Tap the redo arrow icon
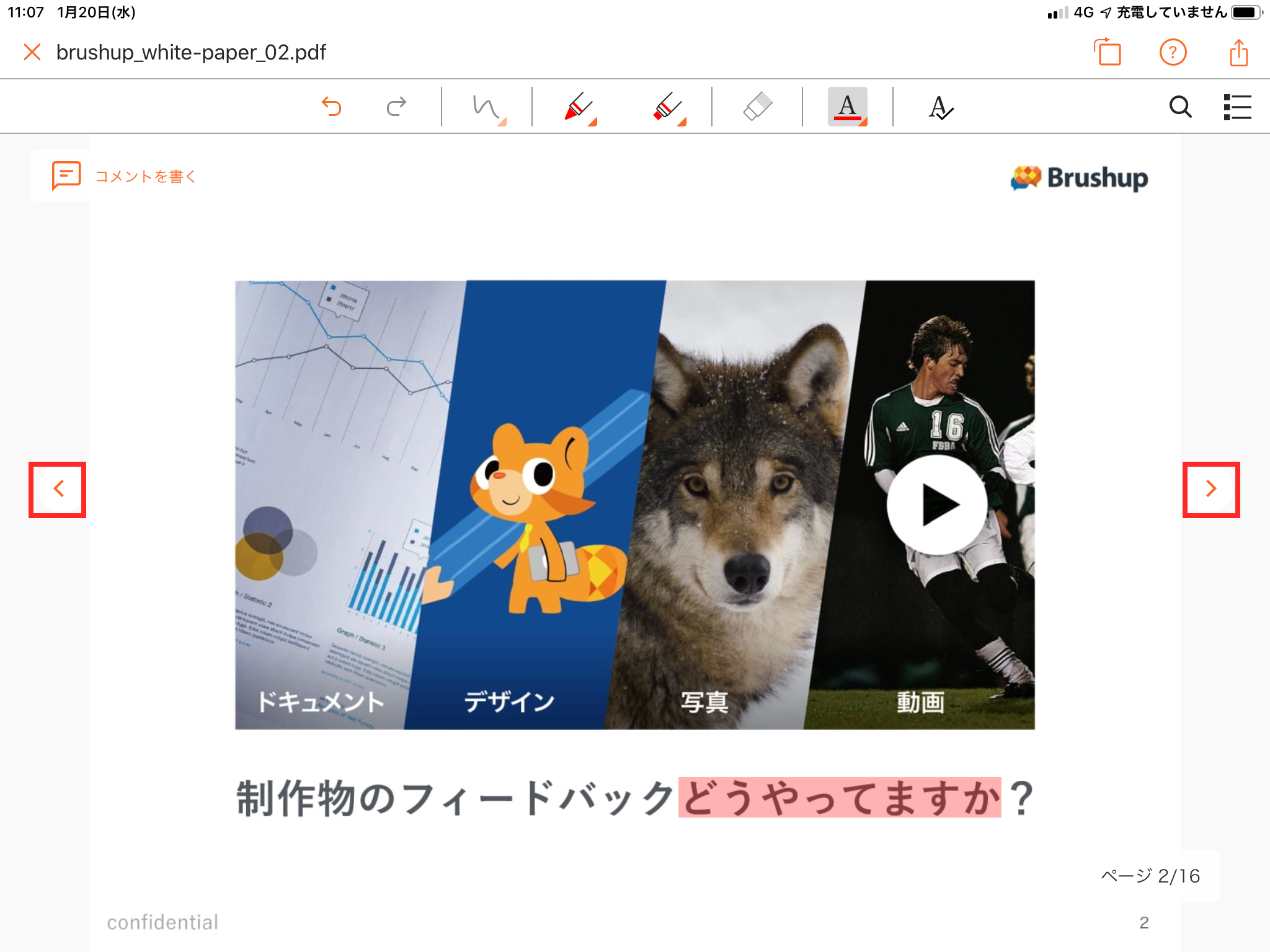This screenshot has height=952, width=1270. tap(397, 107)
